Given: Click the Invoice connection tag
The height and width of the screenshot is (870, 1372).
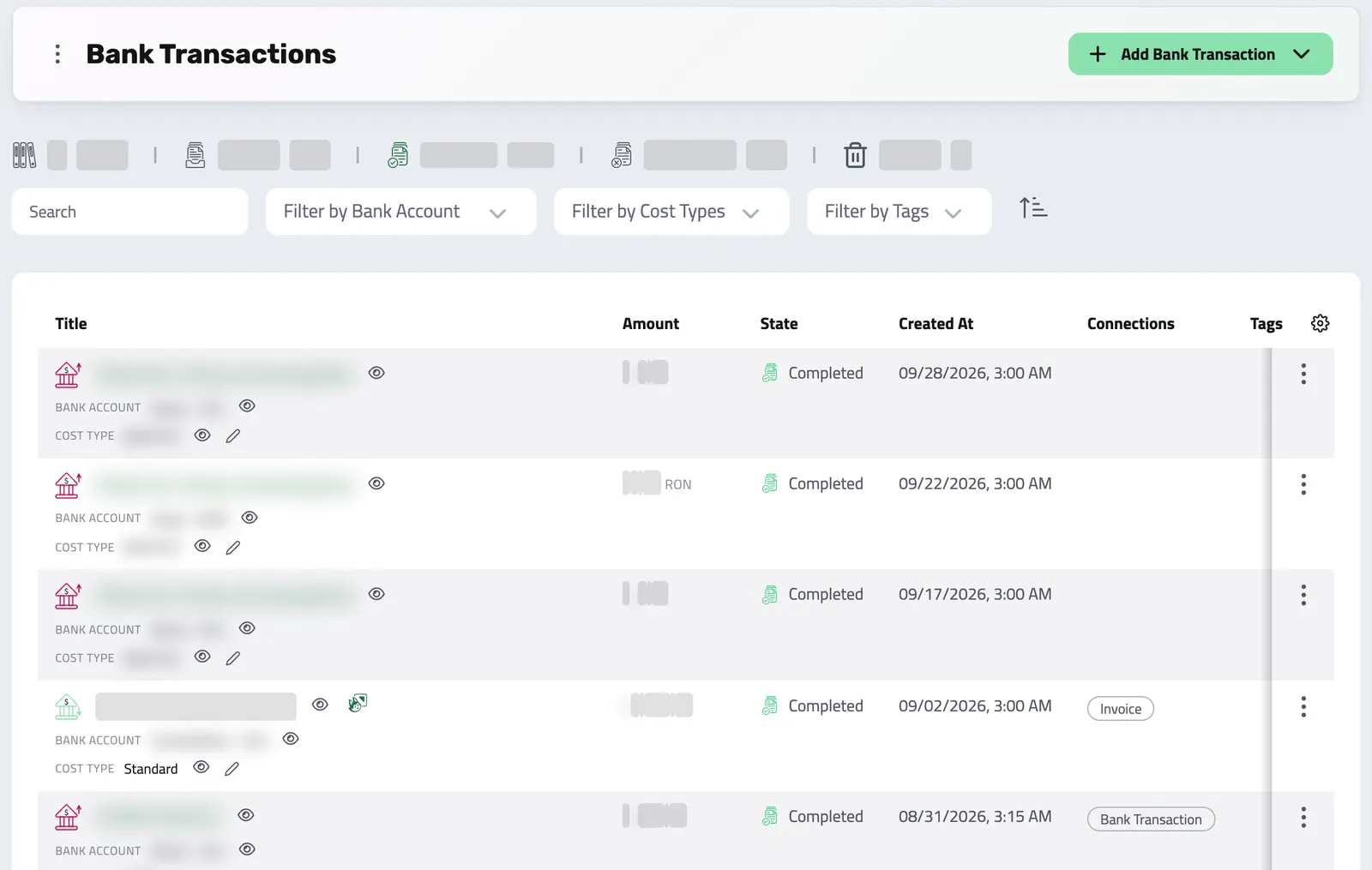Looking at the screenshot, I should pos(1121,709).
